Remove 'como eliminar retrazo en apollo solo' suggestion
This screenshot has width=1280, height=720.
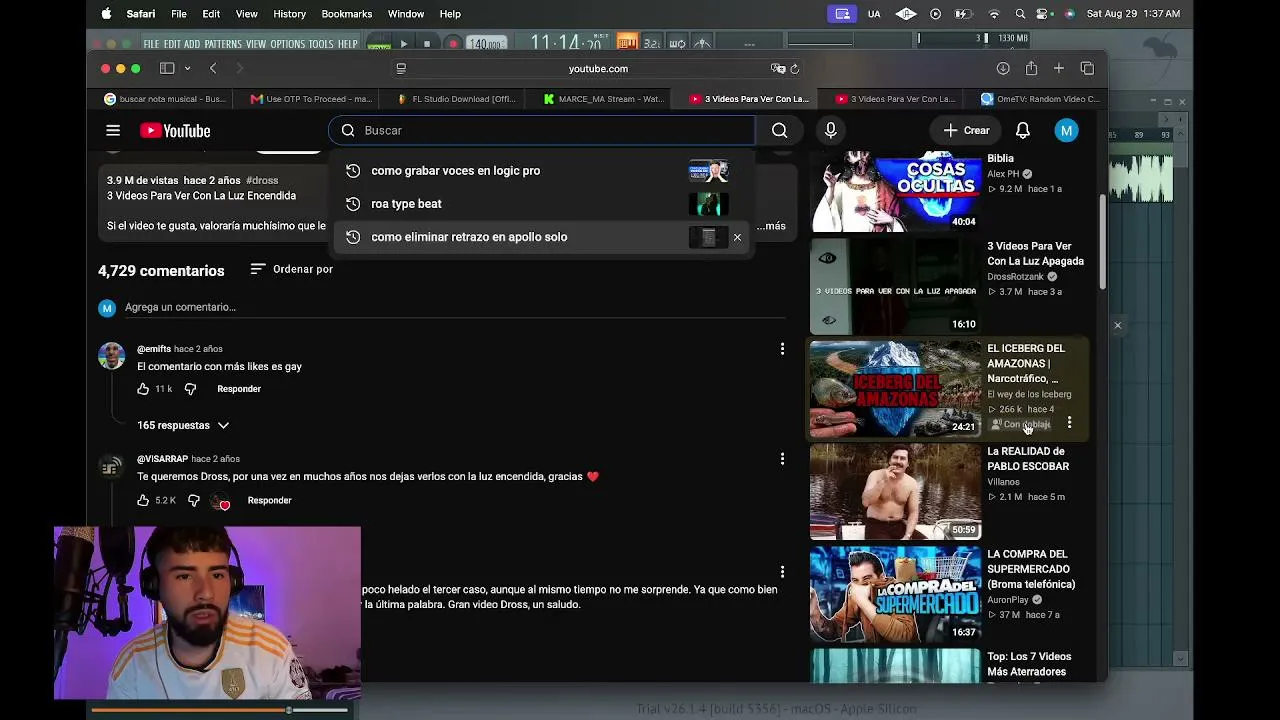737,237
